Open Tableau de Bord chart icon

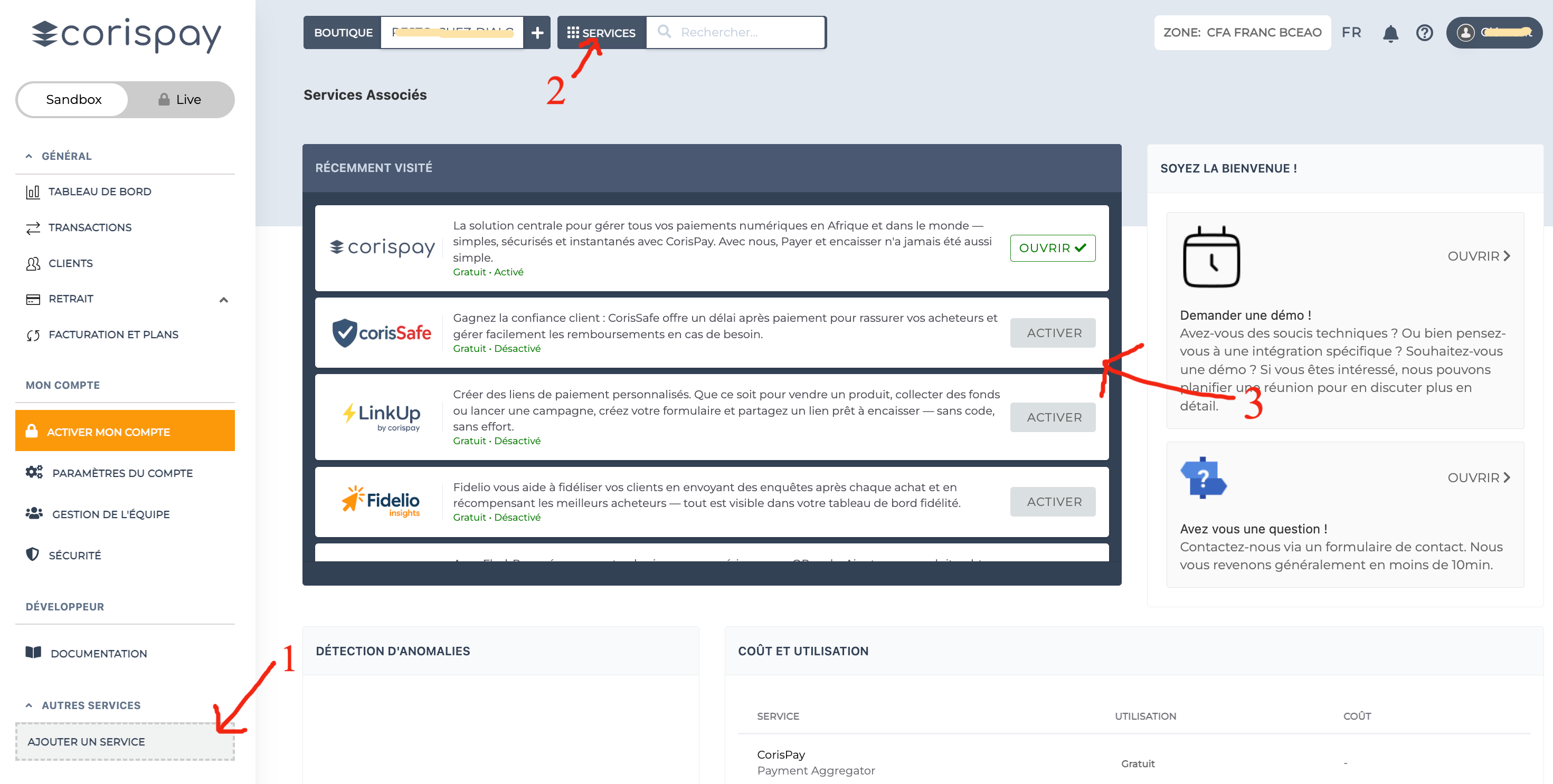click(x=33, y=192)
